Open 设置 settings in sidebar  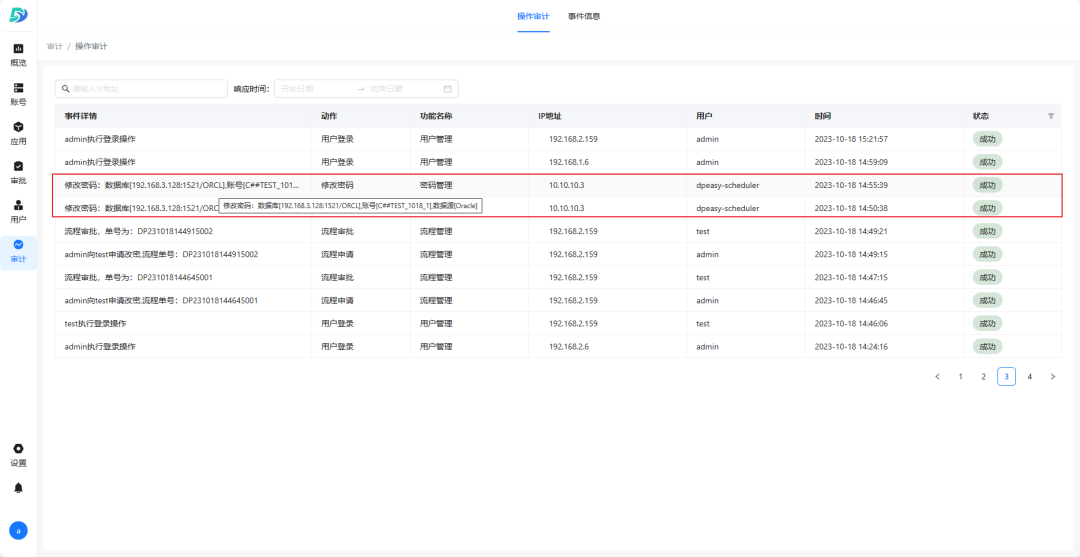click(19, 455)
